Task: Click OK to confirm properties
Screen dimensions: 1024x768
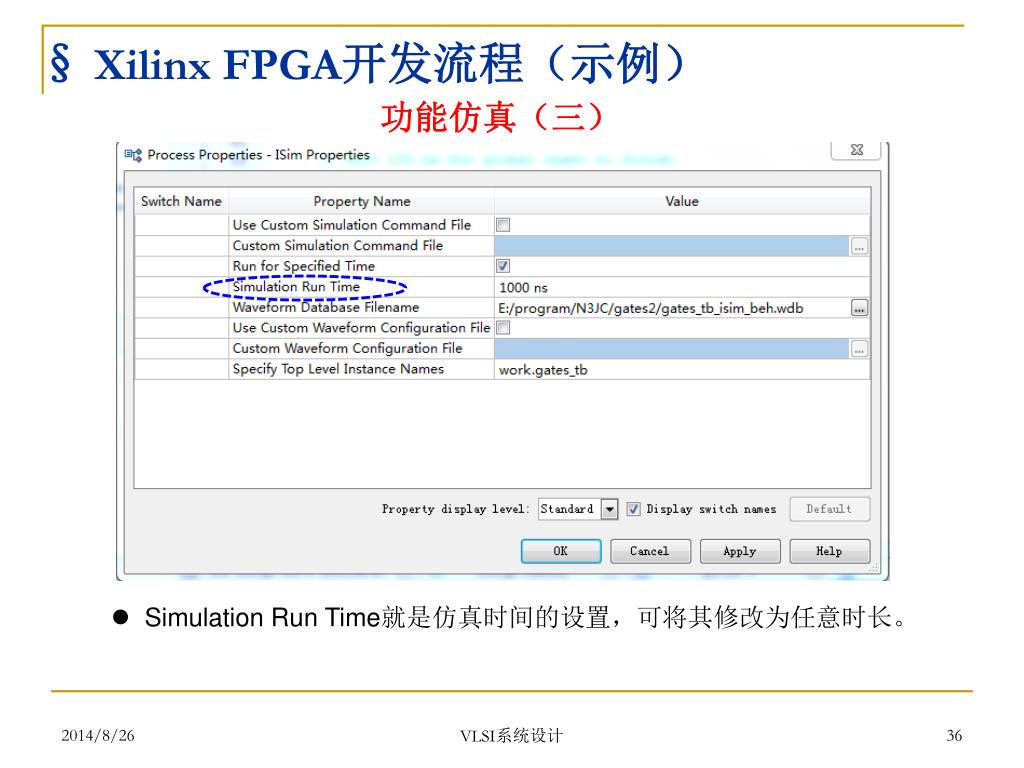Action: pyautogui.click(x=560, y=551)
